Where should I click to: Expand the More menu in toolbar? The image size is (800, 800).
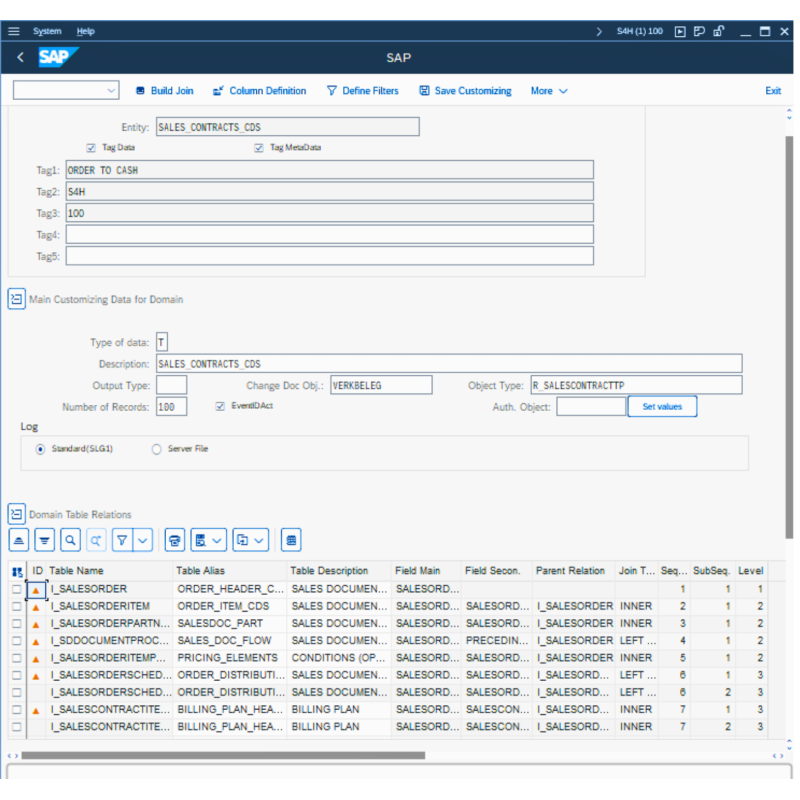[x=549, y=91]
